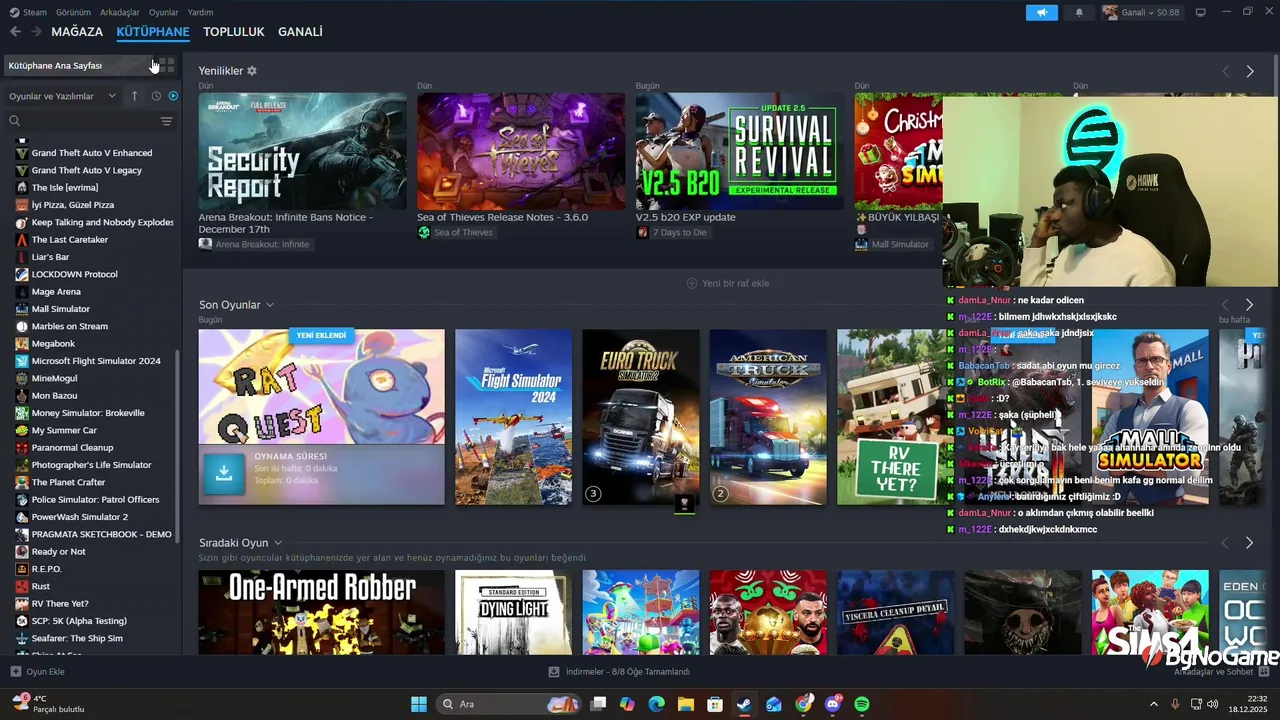Viewport: 1280px width, 720px height.
Task: Open the 7 Days to Die game link
Action: click(672, 232)
